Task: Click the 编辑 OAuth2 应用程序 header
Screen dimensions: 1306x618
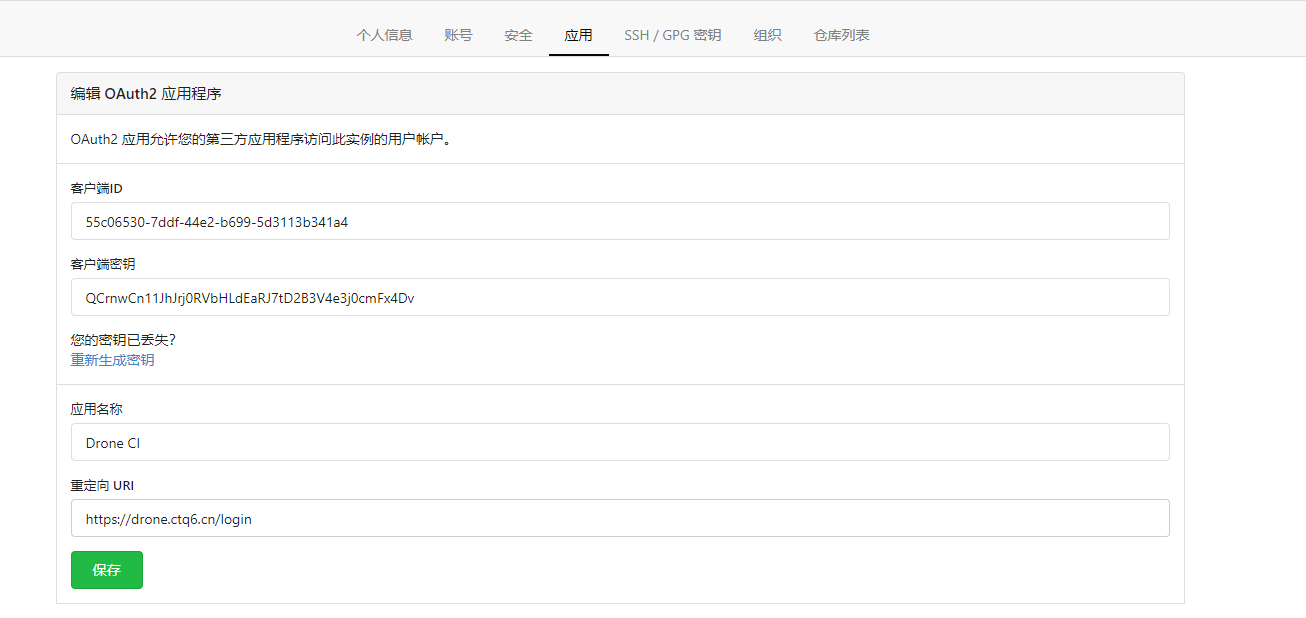Action: pos(146,94)
